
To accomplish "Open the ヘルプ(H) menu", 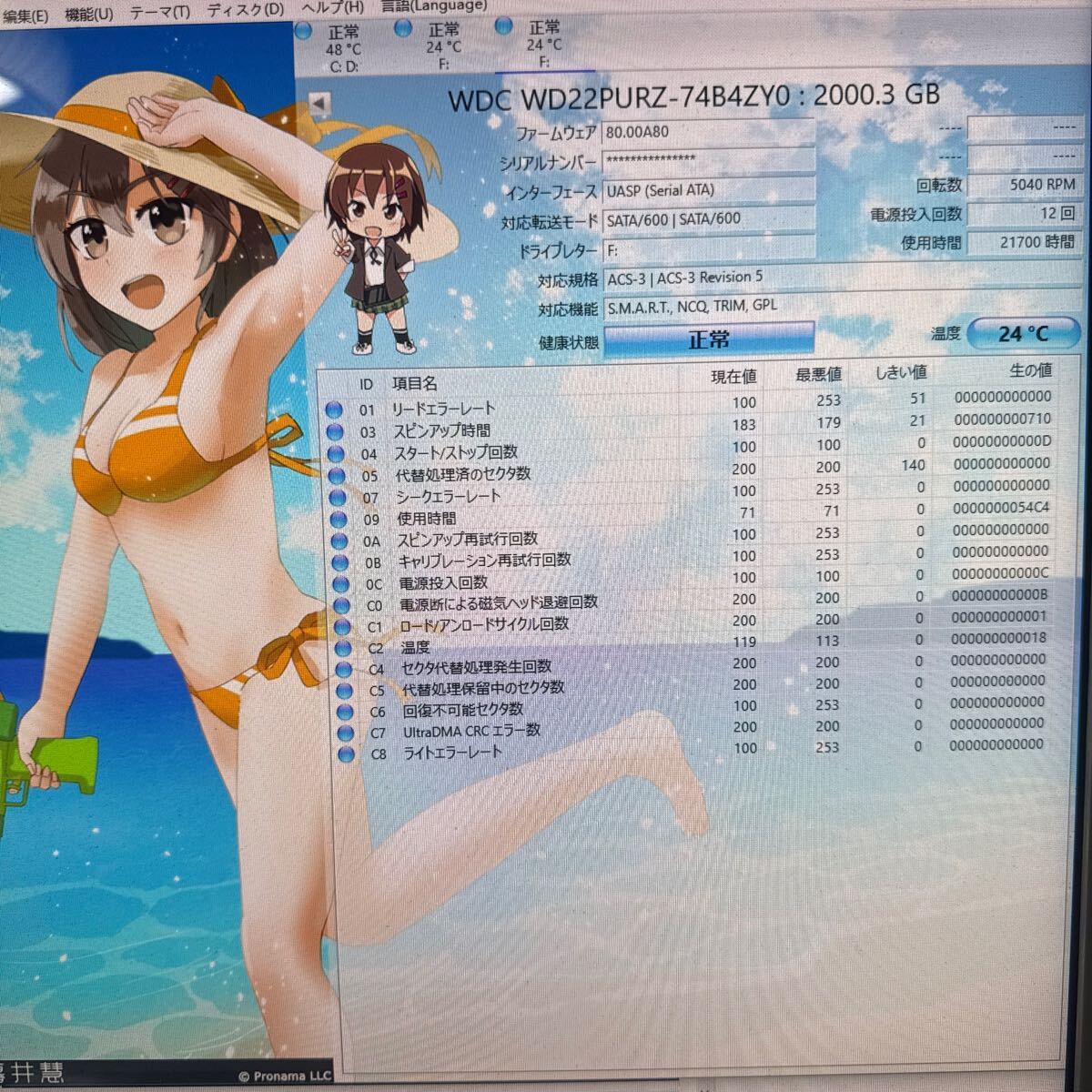I will [332, 7].
